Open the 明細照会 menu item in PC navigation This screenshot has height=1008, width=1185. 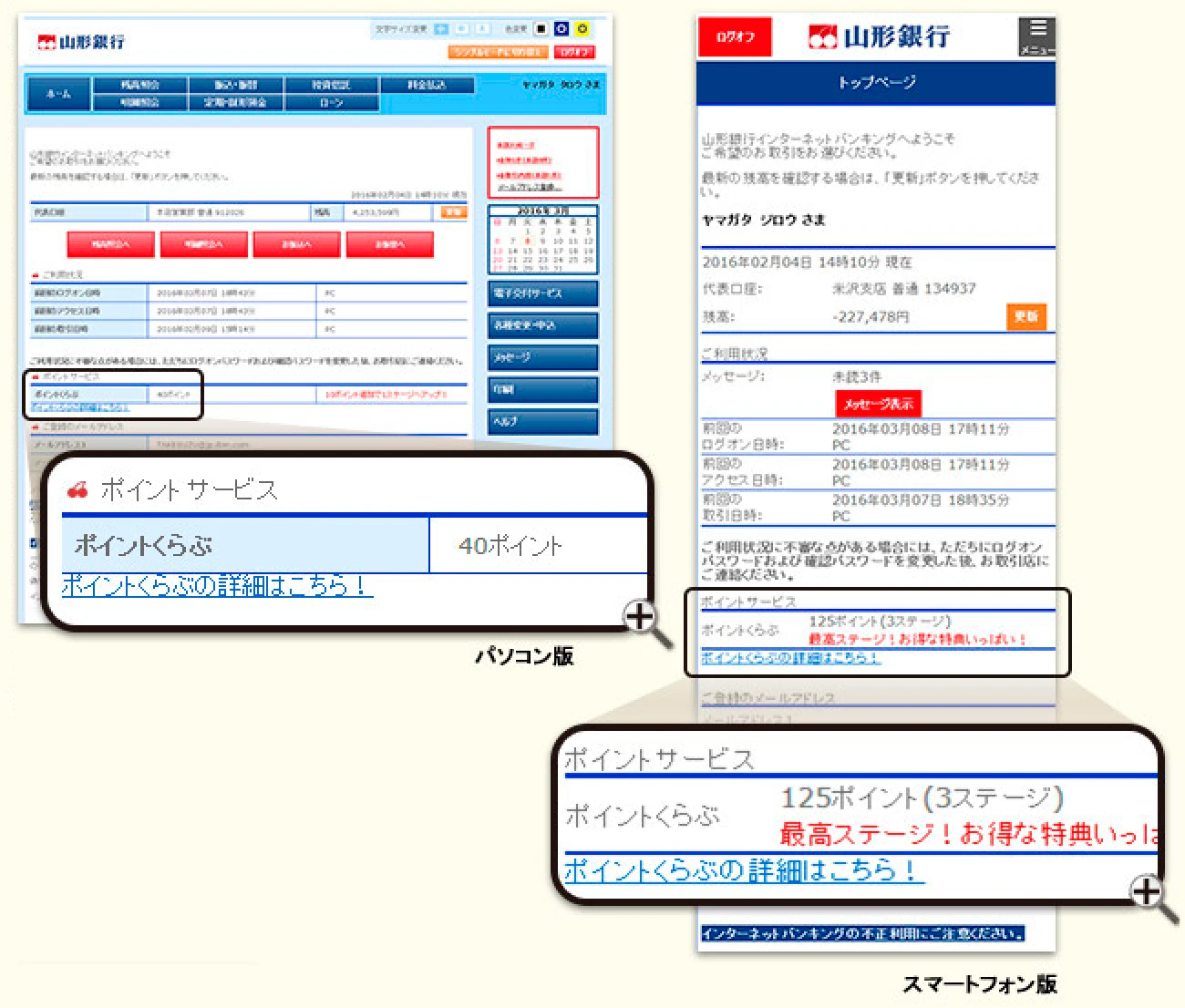[139, 103]
